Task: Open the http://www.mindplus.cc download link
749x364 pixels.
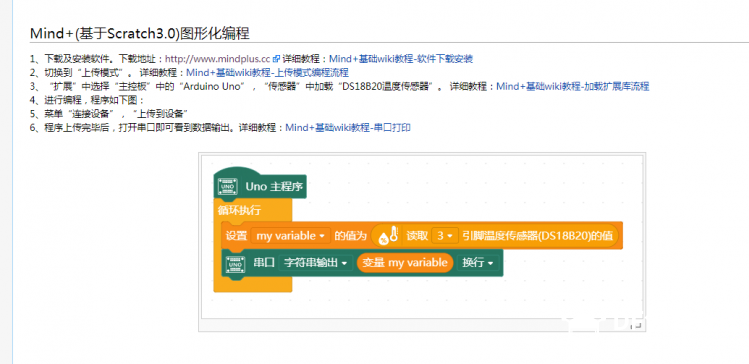Action: tap(218, 59)
